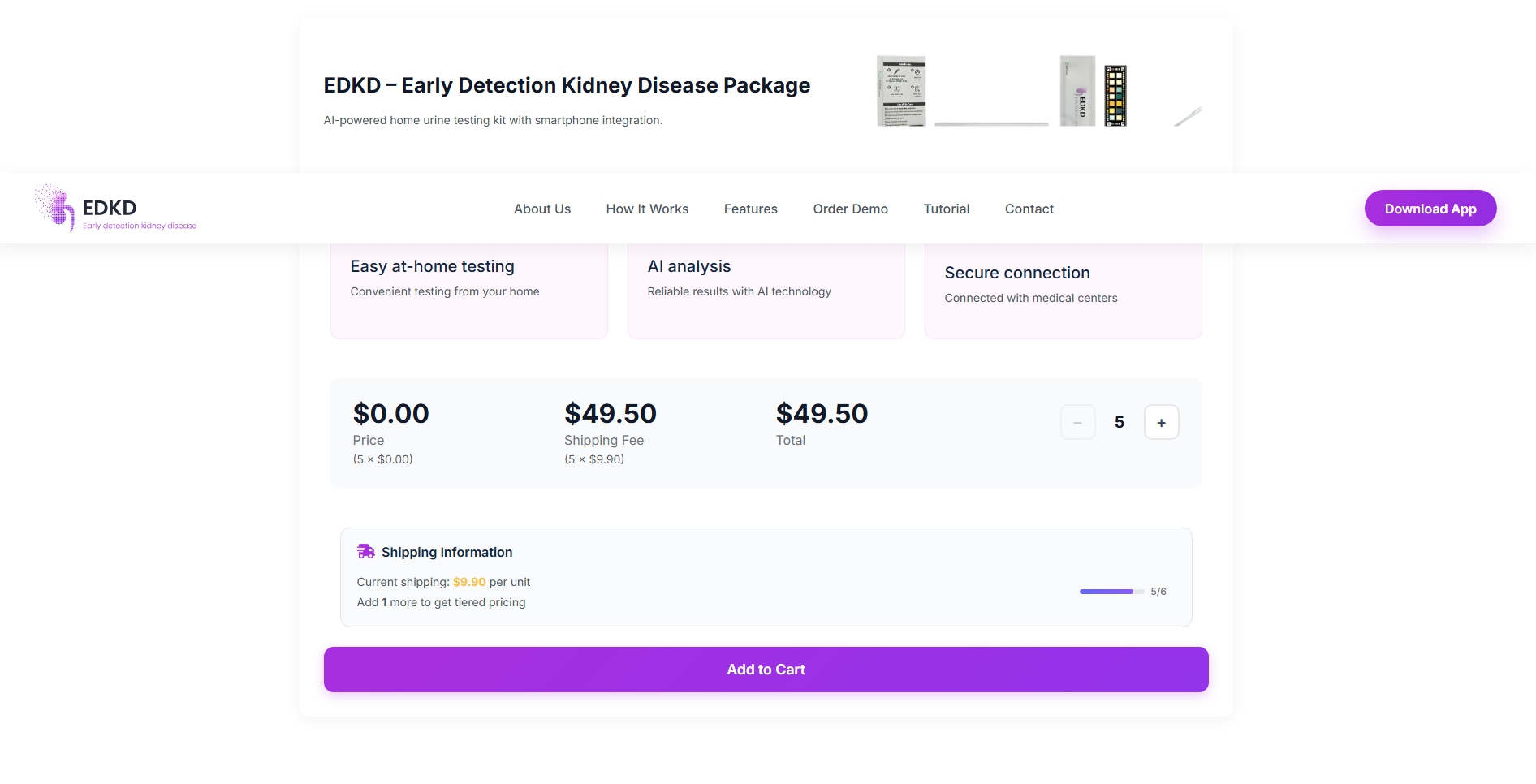1536x784 pixels.
Task: Go to How It Works section
Action: pyautogui.click(x=647, y=209)
